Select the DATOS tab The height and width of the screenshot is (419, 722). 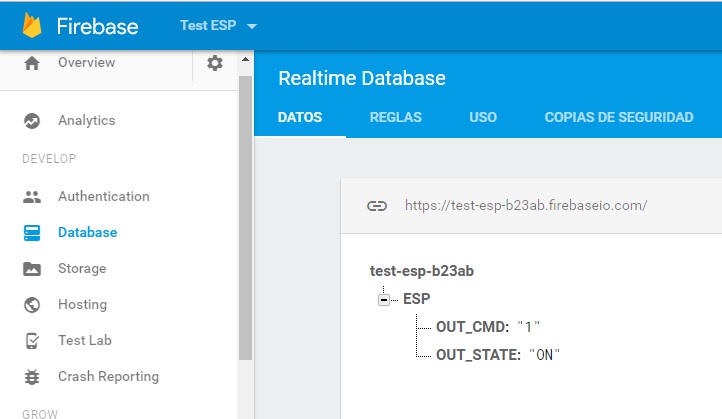point(300,117)
